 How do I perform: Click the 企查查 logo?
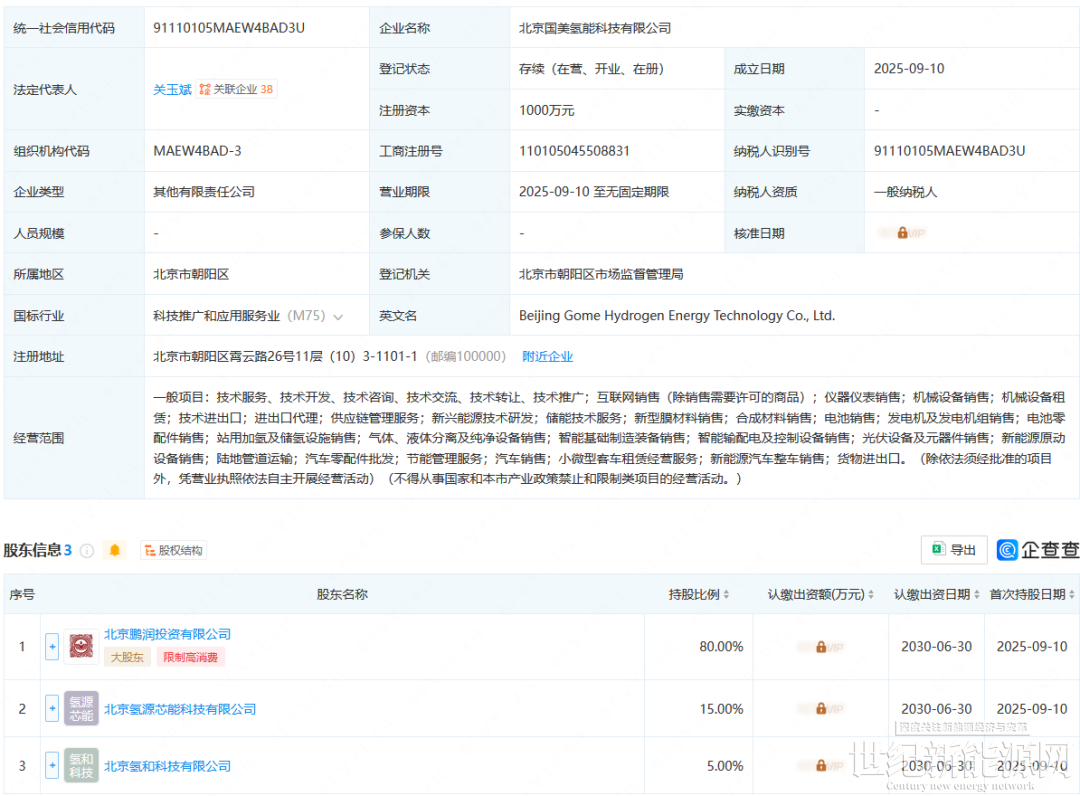(x=1037, y=550)
